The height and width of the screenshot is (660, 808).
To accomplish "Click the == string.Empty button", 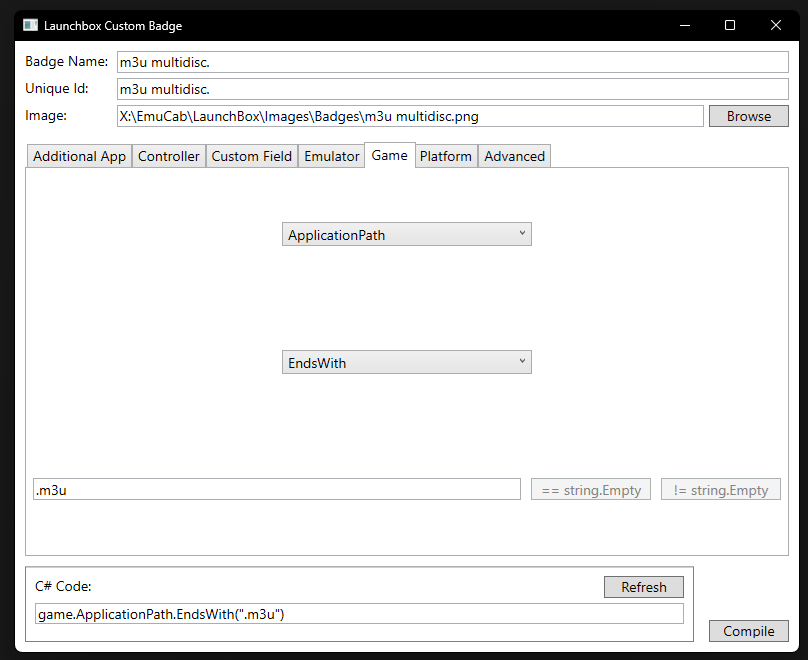I will coord(591,490).
